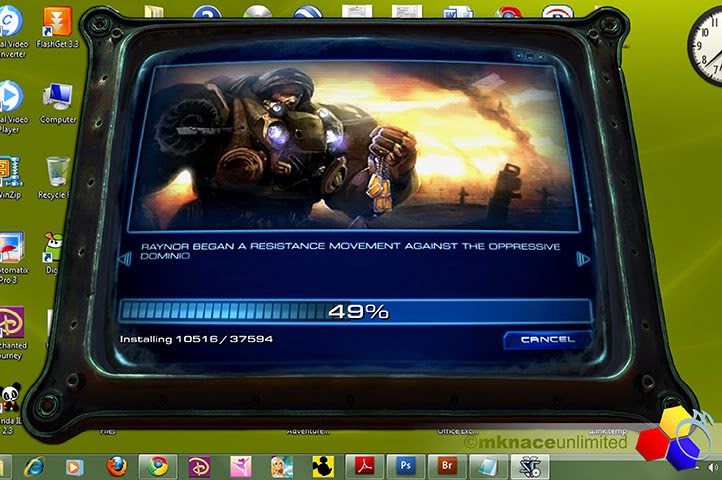Open the blonde princess taskbar icon
The width and height of the screenshot is (722, 480).
click(x=281, y=467)
